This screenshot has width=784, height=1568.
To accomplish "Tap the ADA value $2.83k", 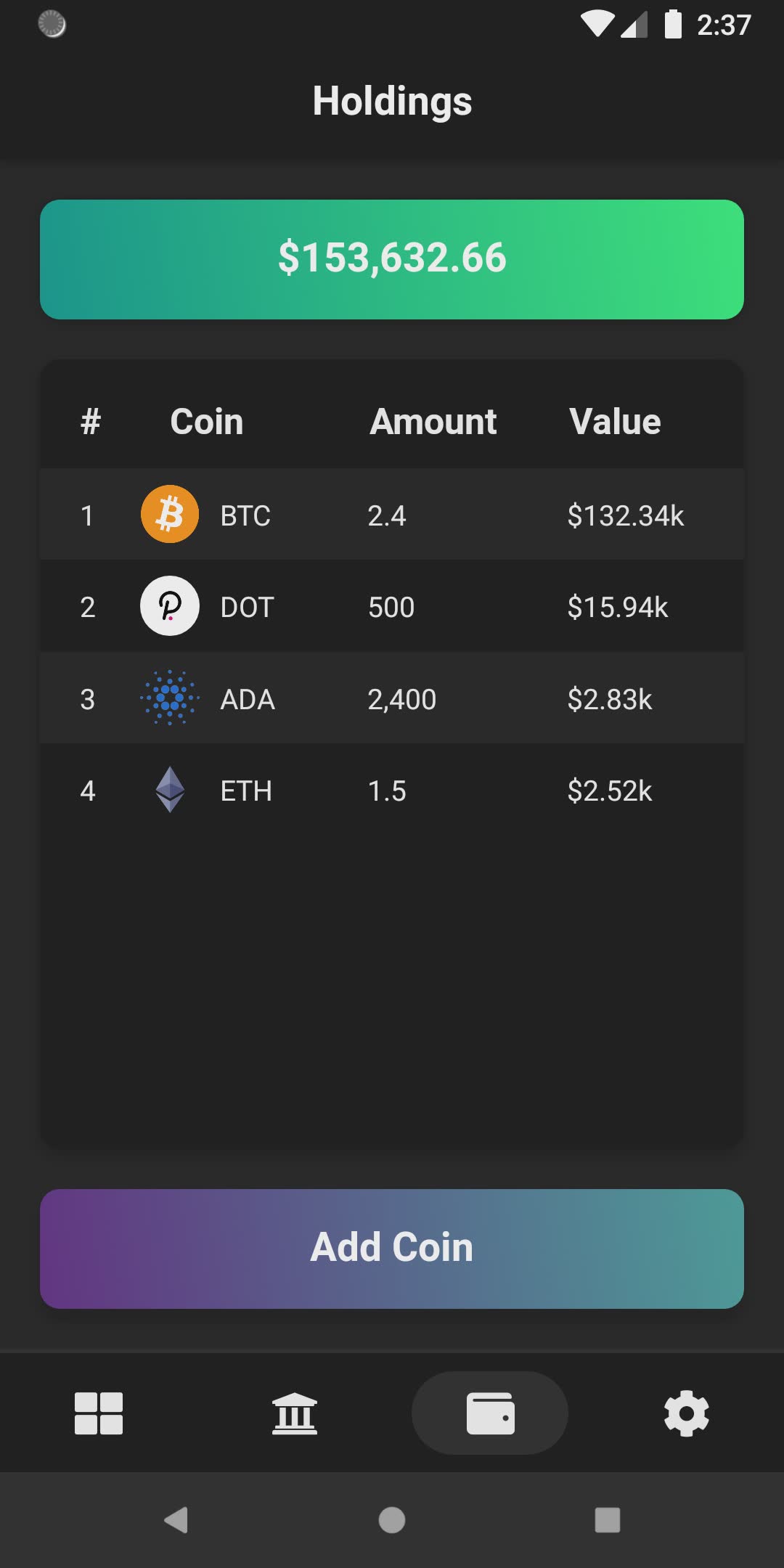I will click(609, 700).
